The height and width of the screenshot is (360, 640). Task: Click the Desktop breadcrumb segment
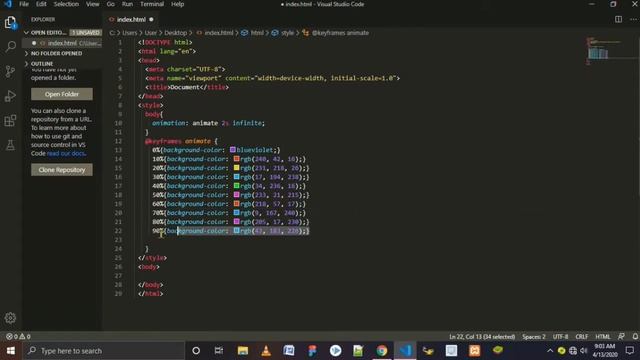tap(176, 33)
